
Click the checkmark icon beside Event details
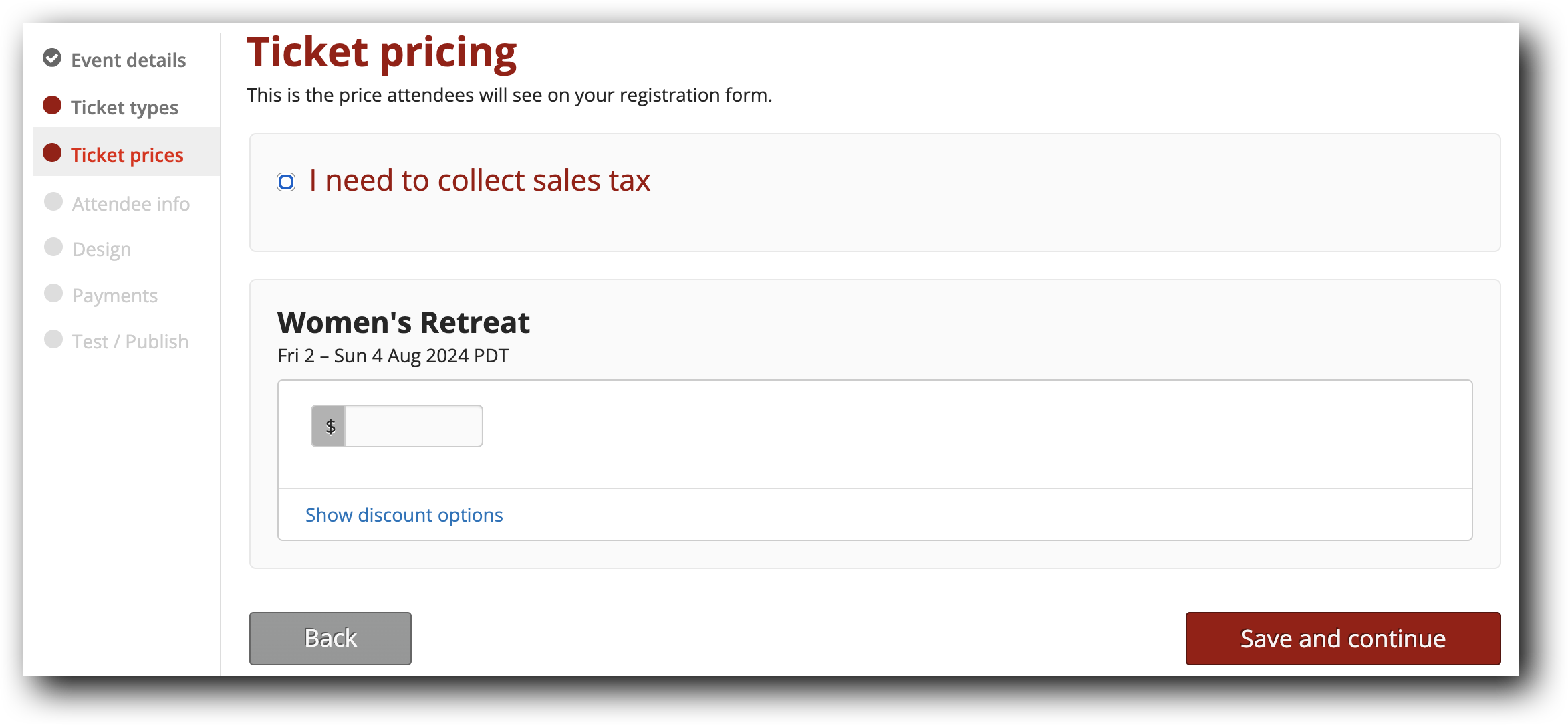click(x=52, y=59)
